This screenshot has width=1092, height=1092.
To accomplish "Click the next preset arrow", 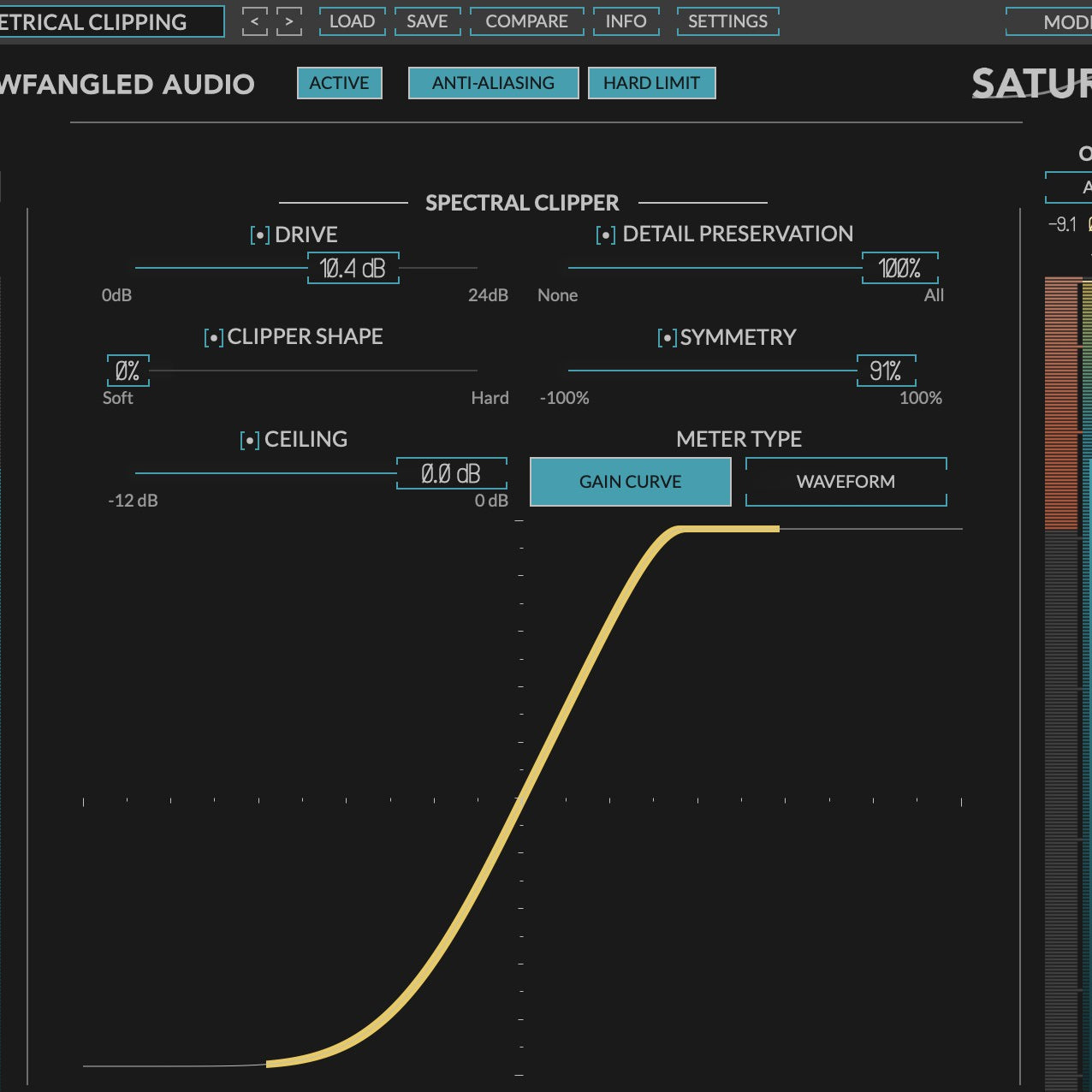I will click(x=289, y=21).
